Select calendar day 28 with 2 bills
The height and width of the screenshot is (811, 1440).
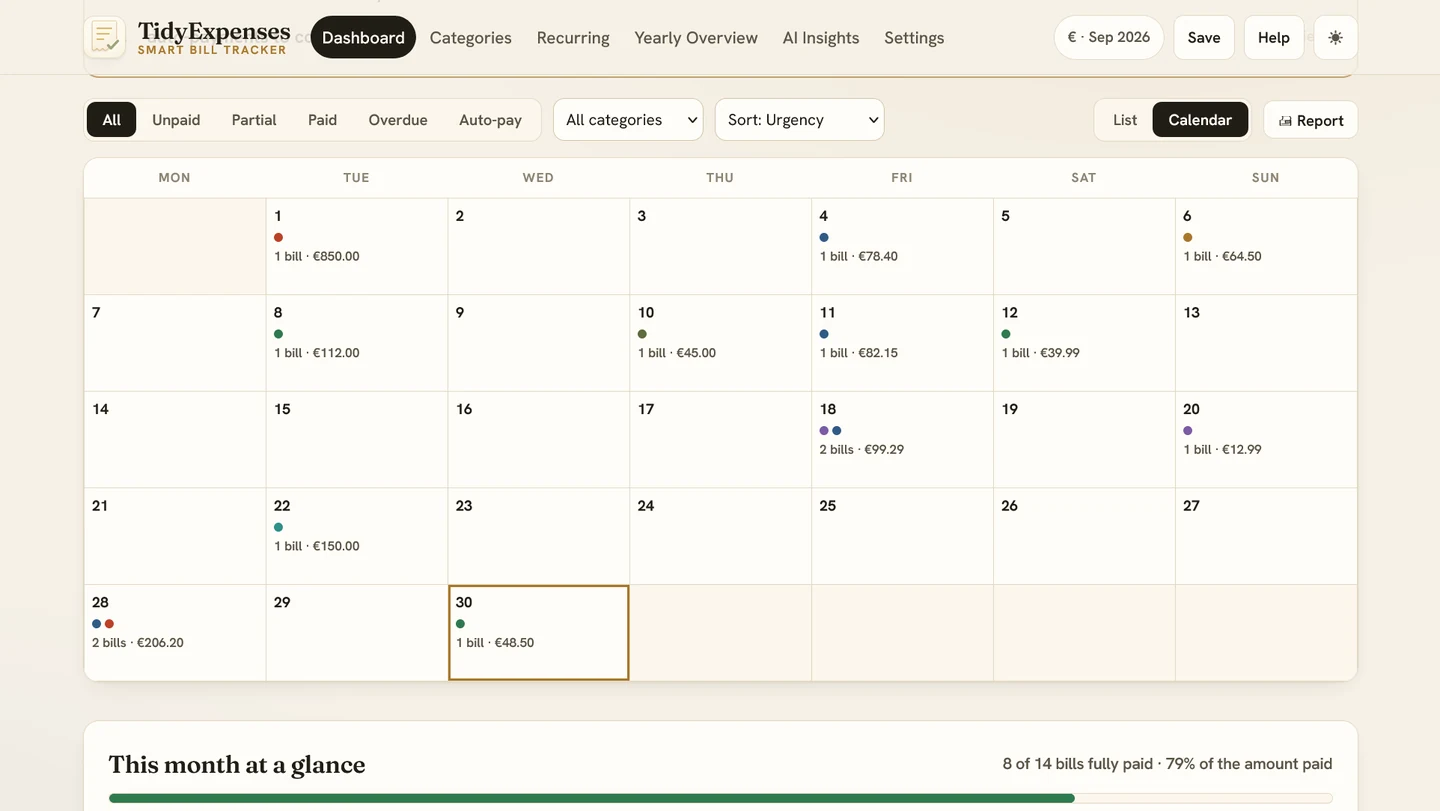[175, 633]
